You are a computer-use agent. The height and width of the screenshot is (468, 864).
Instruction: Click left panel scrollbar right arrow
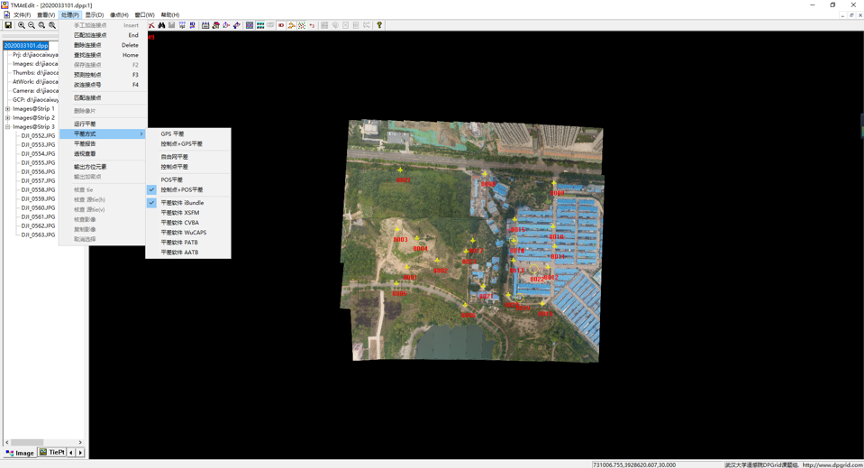point(80,442)
